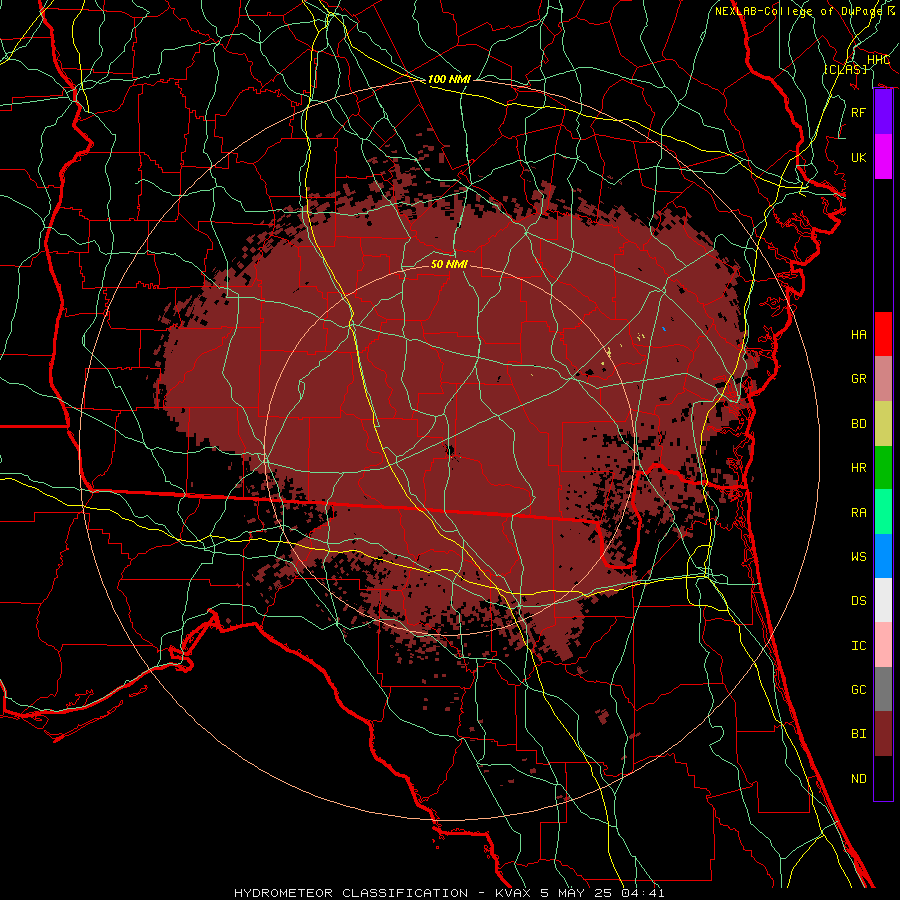Click the "BD" legend label
900x900 pixels.
(x=859, y=424)
